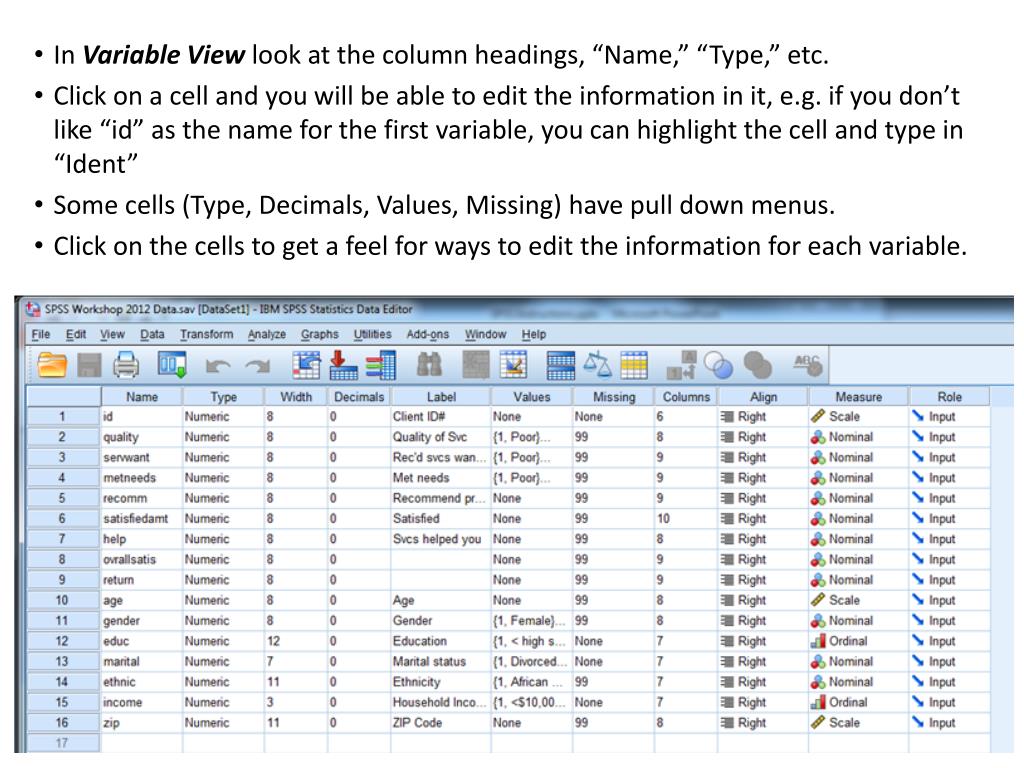Select row number 10 header

tap(63, 600)
